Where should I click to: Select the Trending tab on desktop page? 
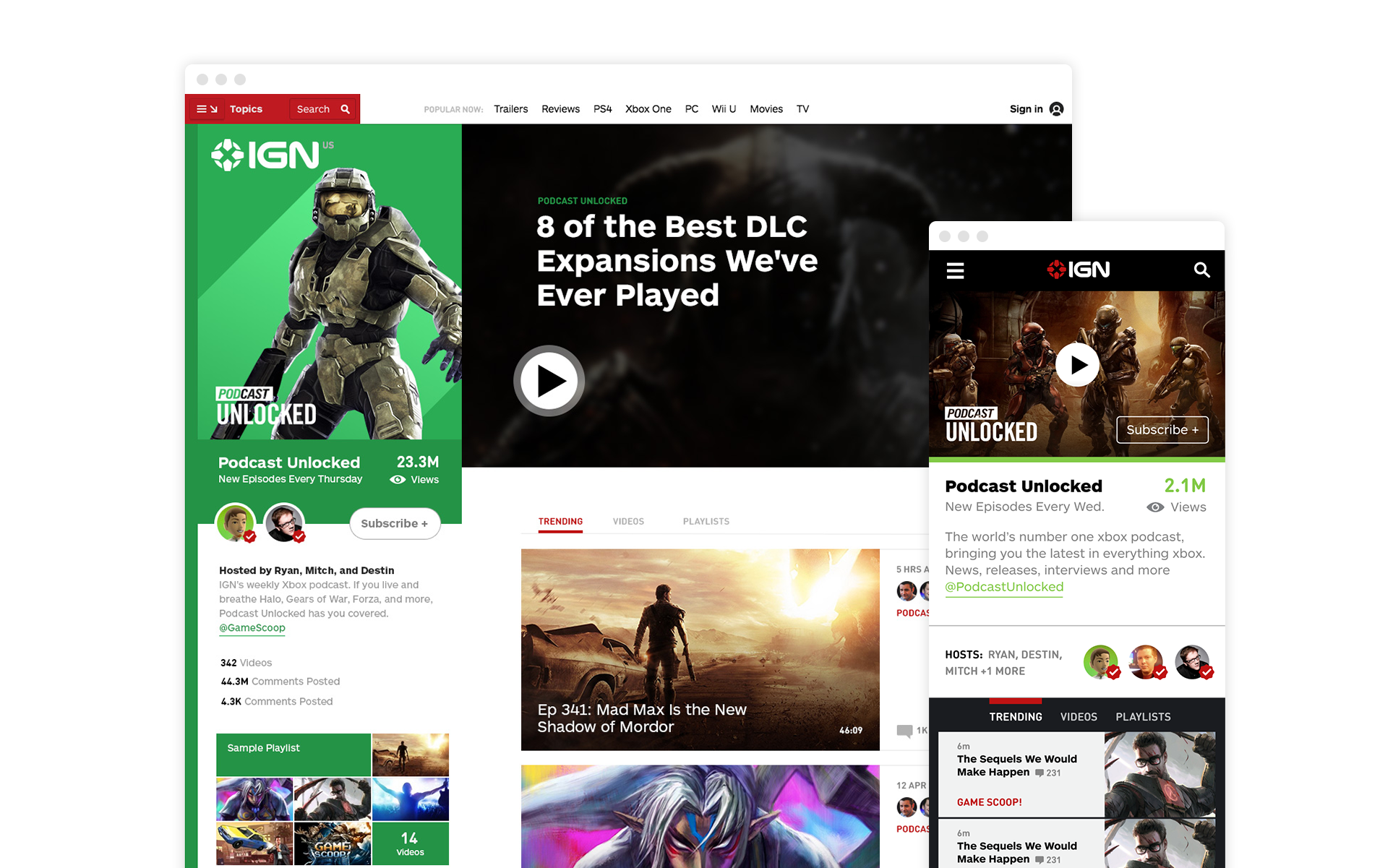pos(560,522)
